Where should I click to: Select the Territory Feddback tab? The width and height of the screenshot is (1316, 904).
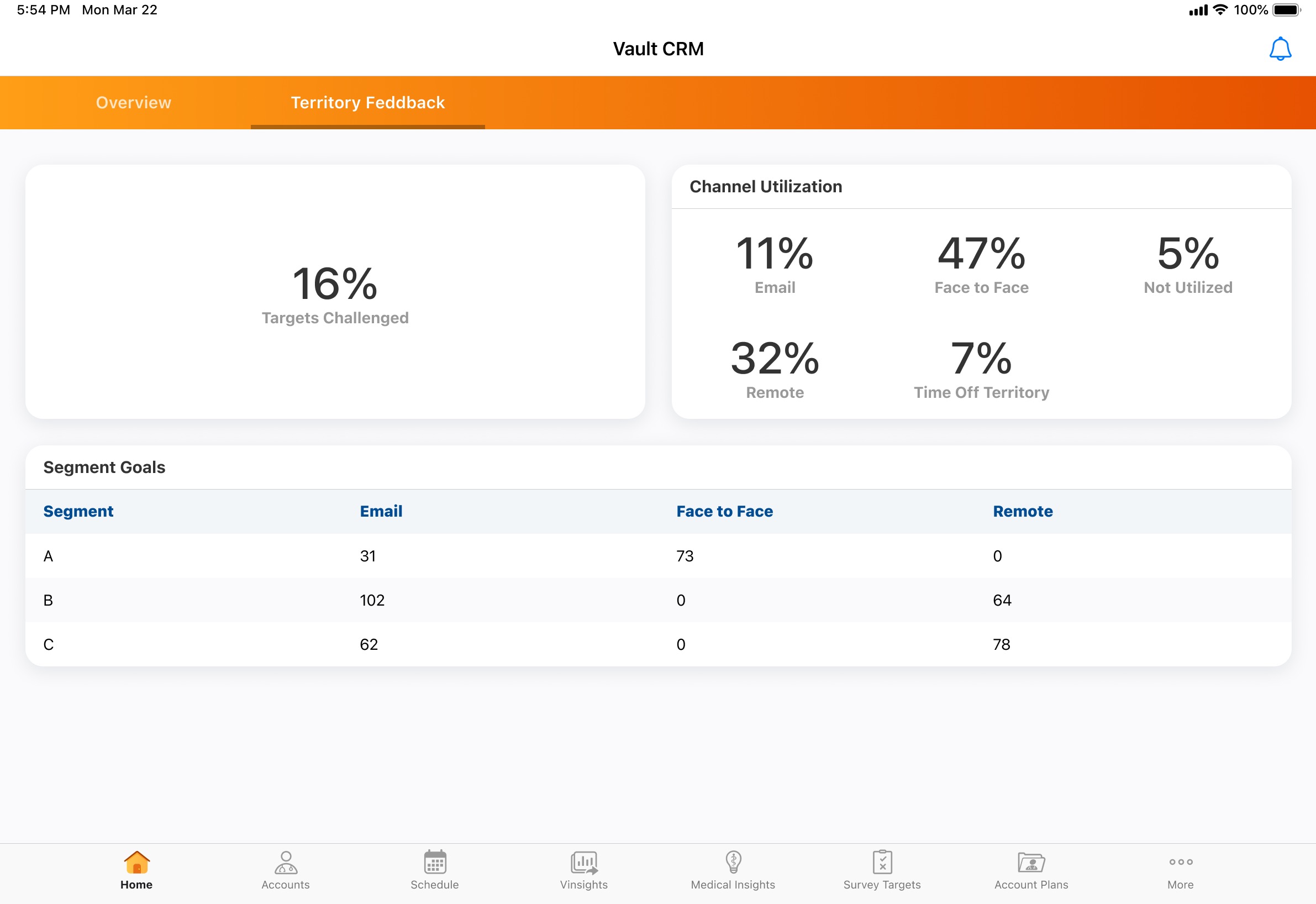tap(367, 103)
